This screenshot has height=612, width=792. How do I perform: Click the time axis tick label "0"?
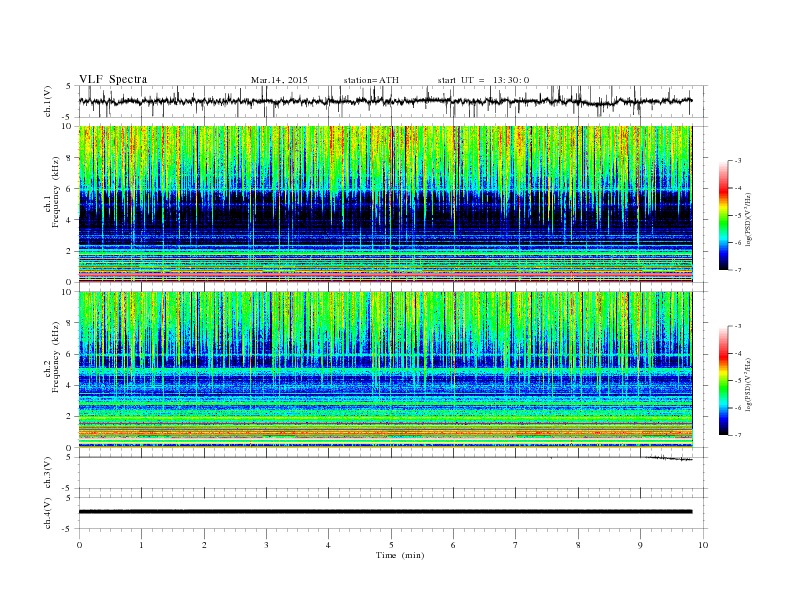coord(79,545)
